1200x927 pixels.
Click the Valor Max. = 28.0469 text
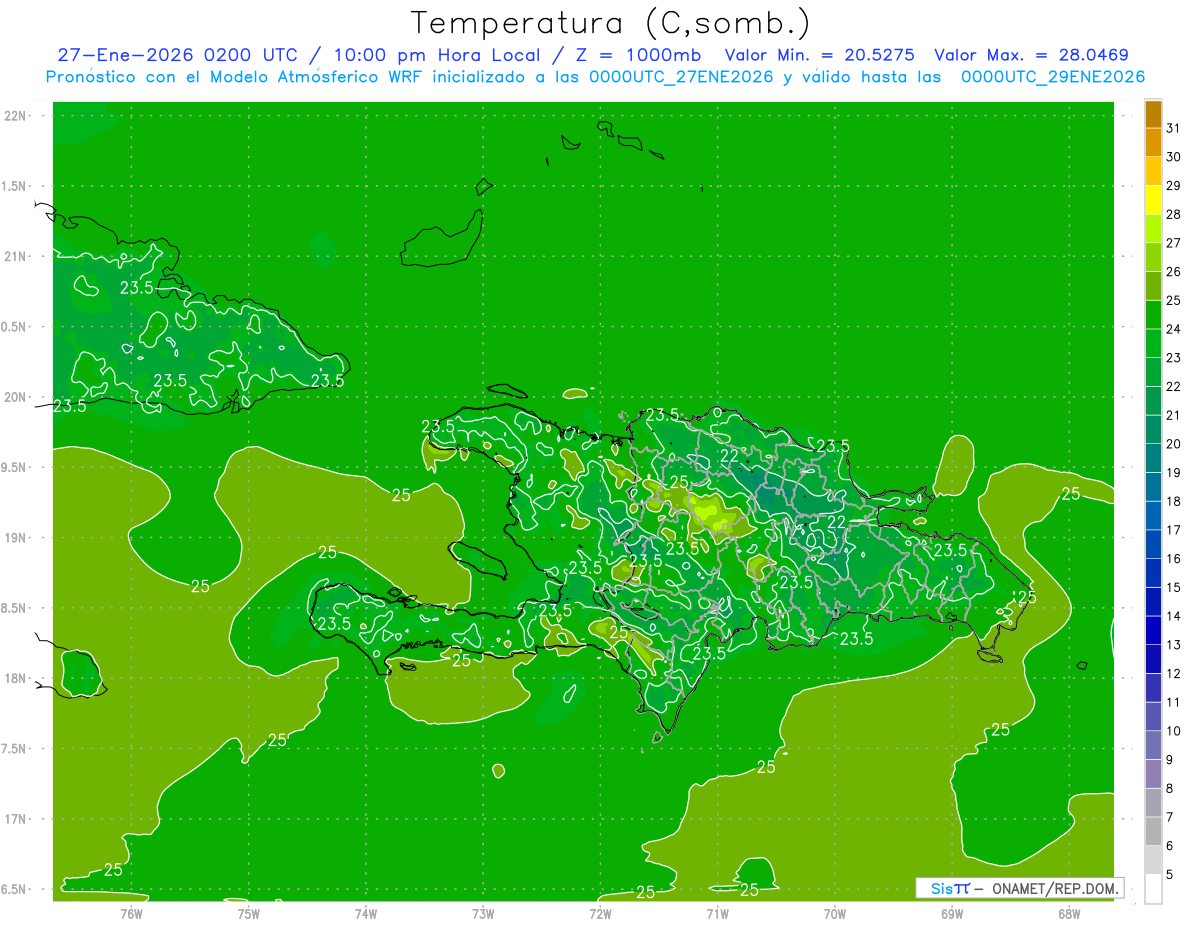1032,55
